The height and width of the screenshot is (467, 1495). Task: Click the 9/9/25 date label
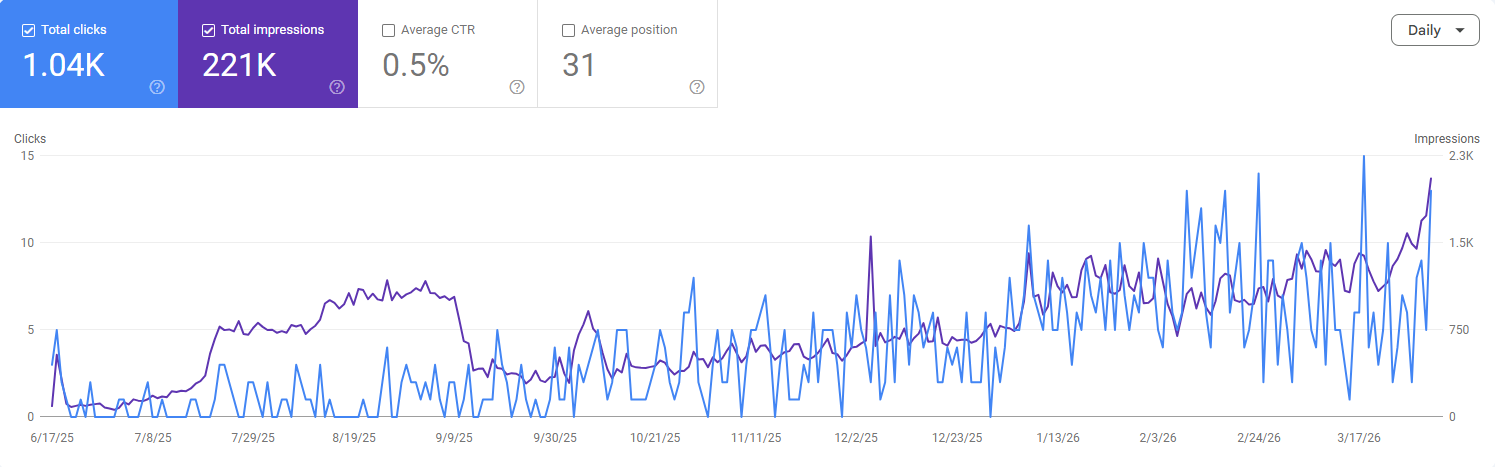(455, 438)
